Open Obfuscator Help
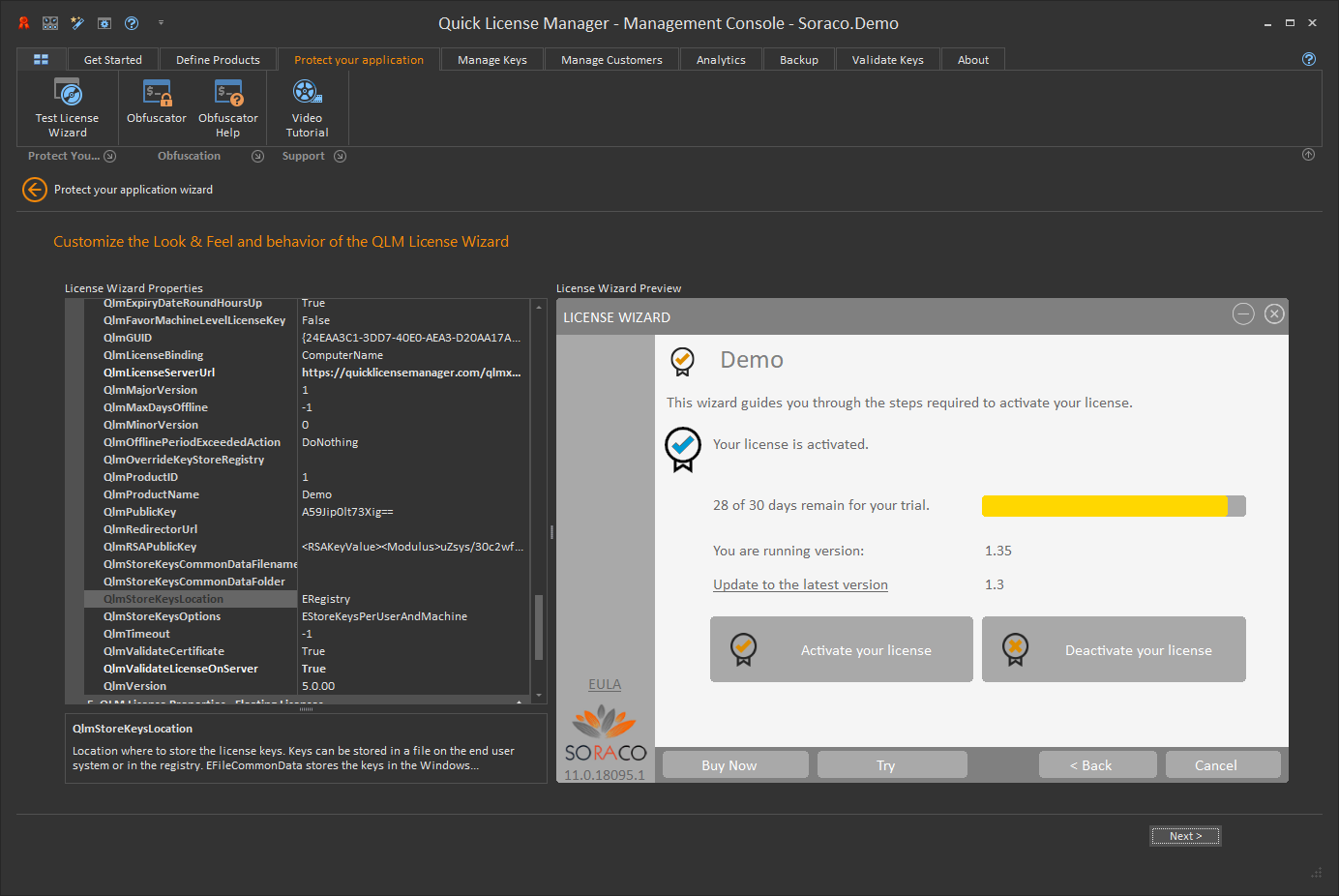 228,107
